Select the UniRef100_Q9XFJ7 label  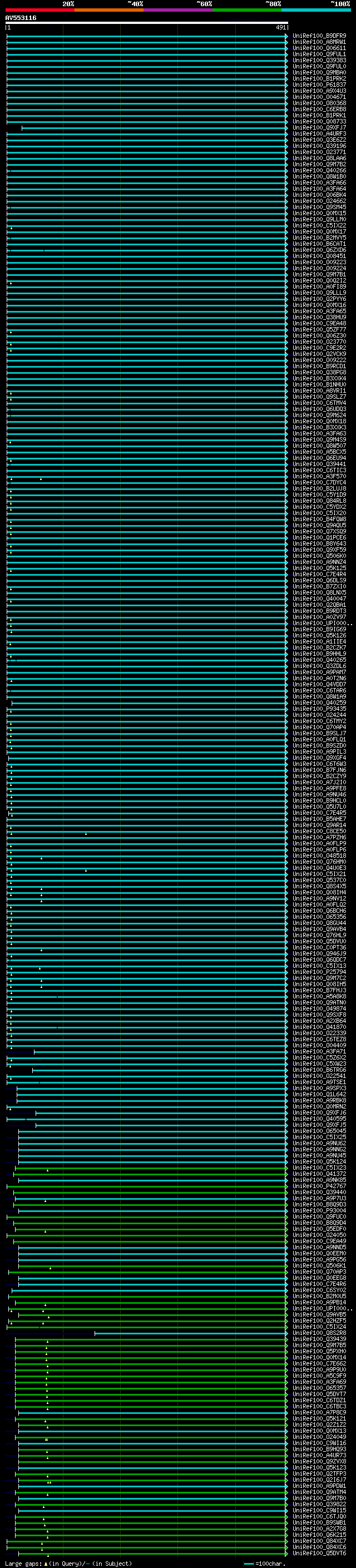[x=319, y=128]
